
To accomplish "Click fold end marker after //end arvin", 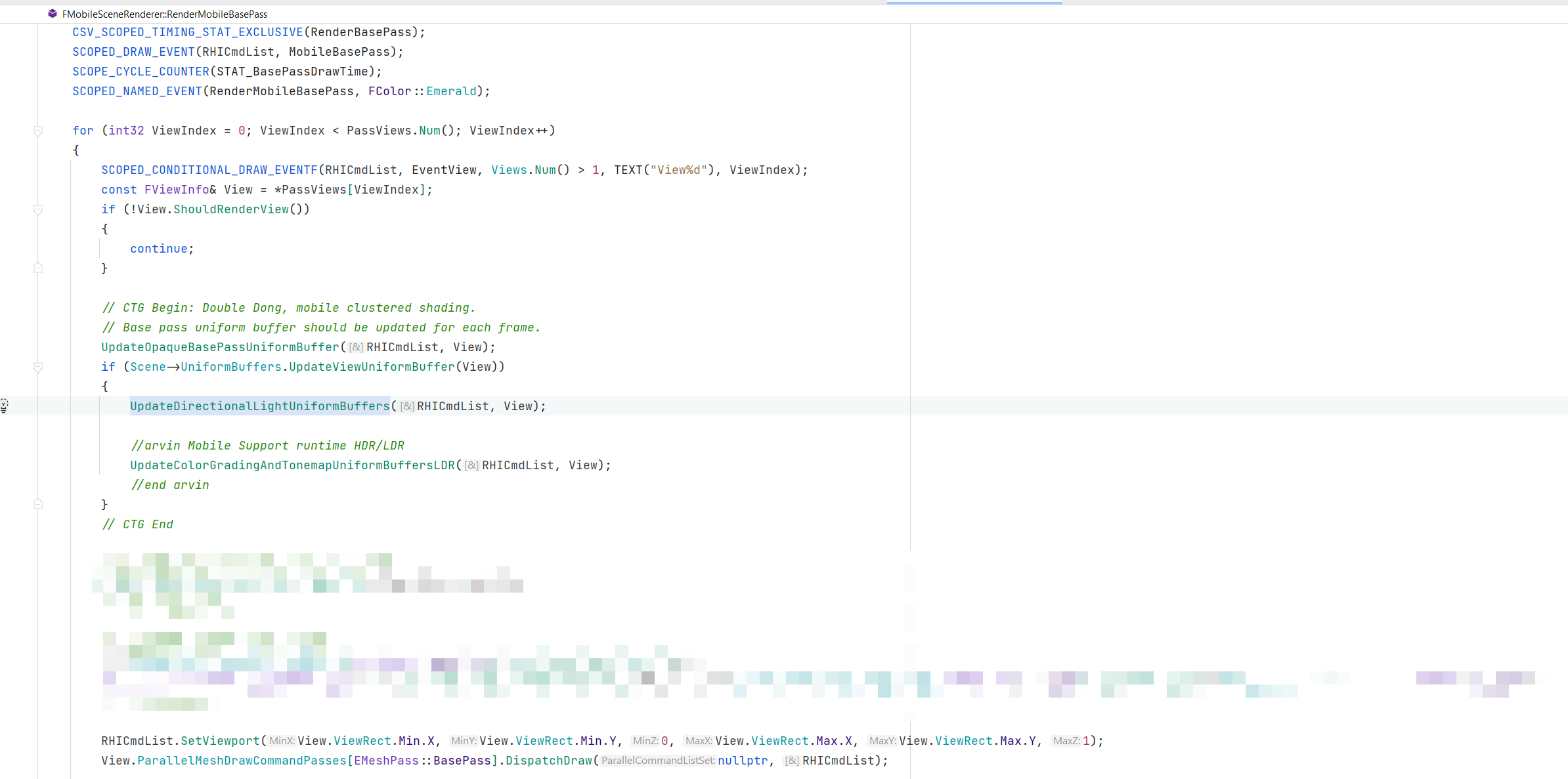I will (x=38, y=504).
